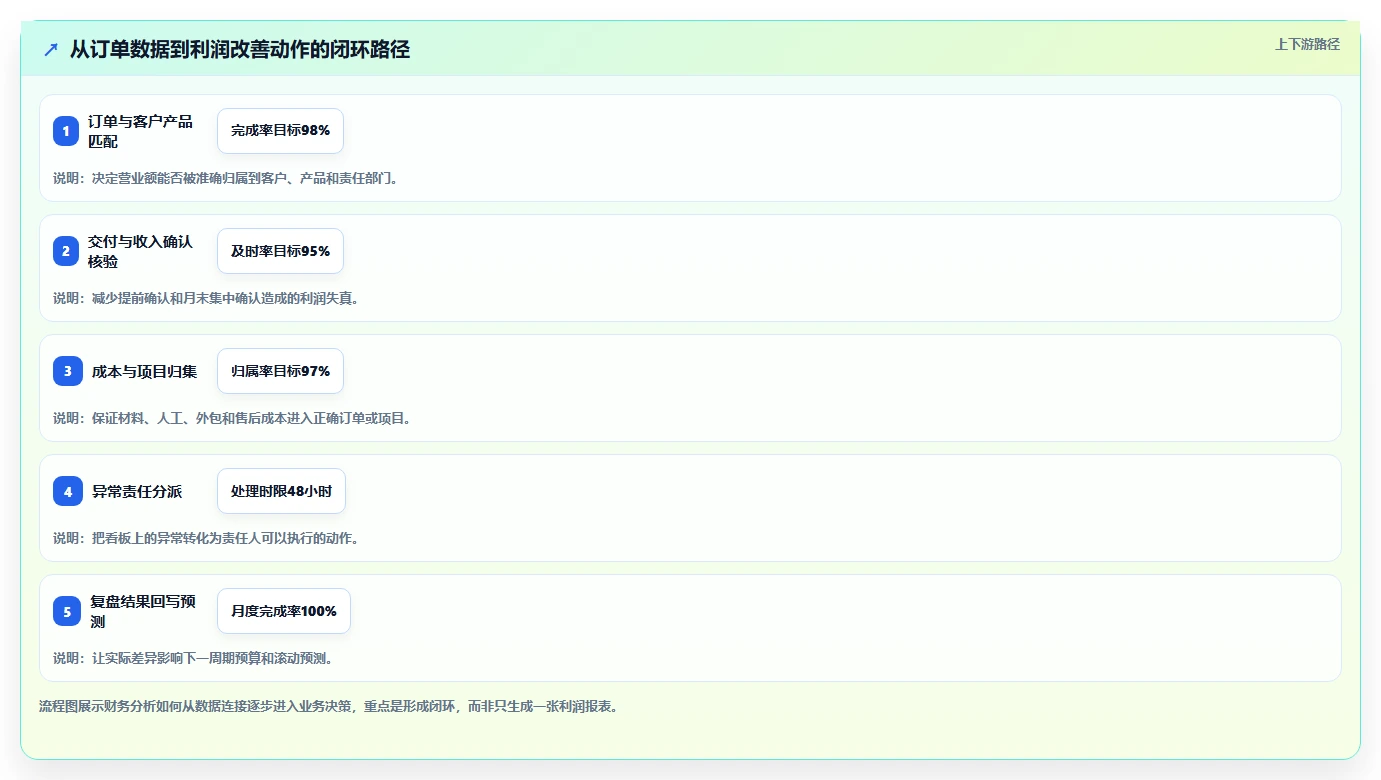The image size is (1381, 780).
Task: Click step number 5 badge
Action: pyautogui.click(x=67, y=611)
